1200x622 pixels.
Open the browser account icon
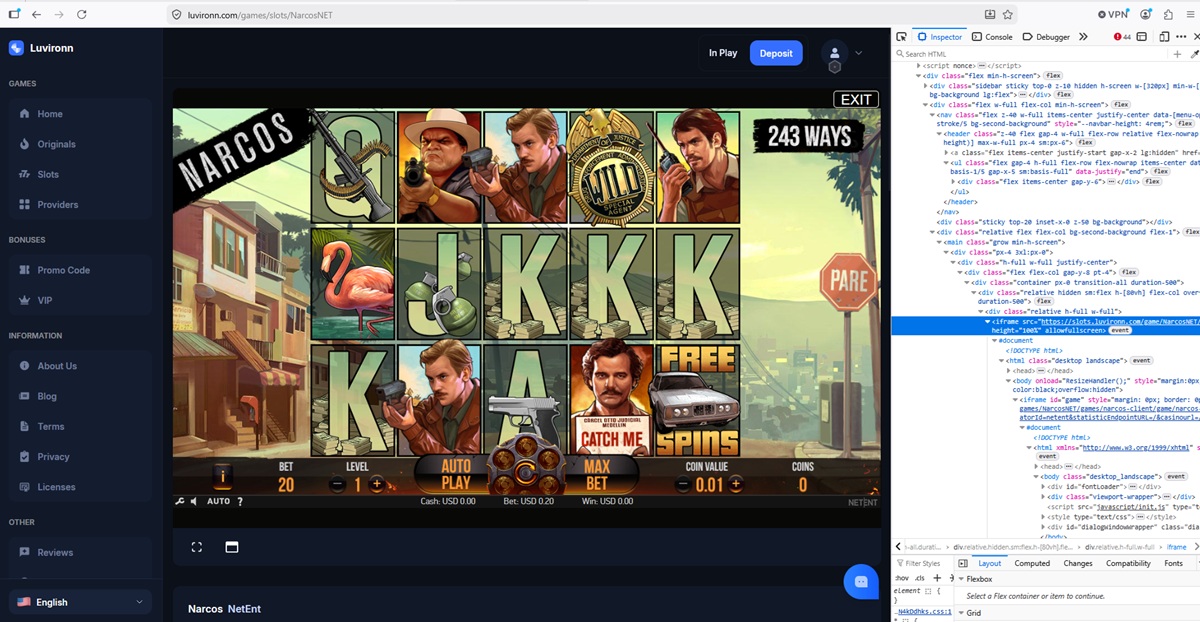point(1146,14)
